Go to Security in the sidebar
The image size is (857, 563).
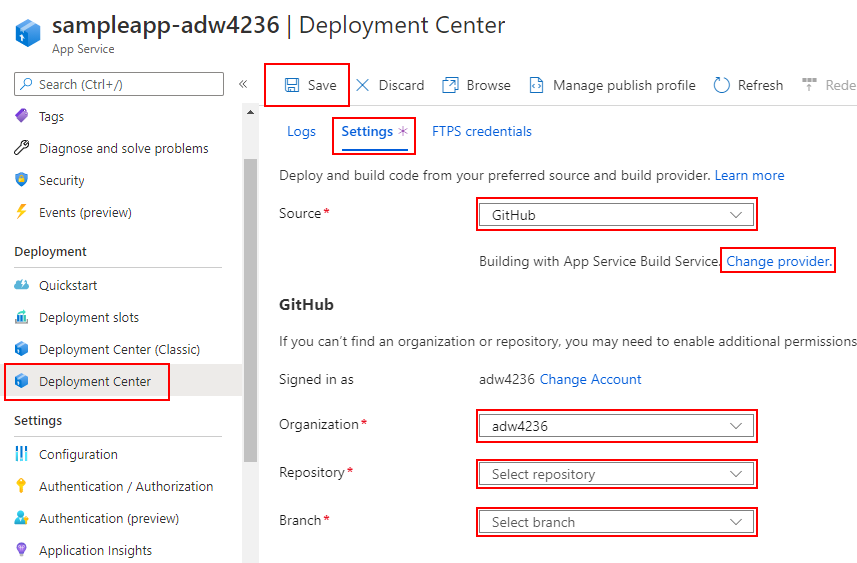click(x=62, y=180)
